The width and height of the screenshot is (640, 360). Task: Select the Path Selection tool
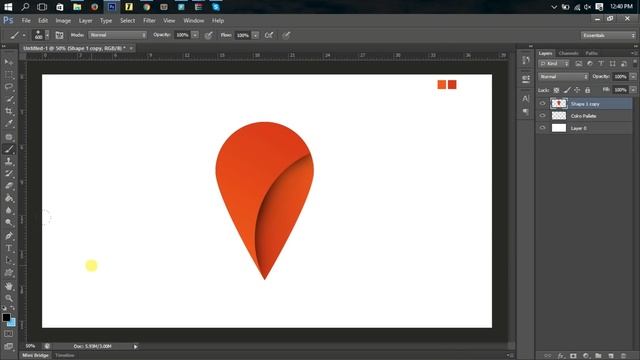click(x=9, y=260)
